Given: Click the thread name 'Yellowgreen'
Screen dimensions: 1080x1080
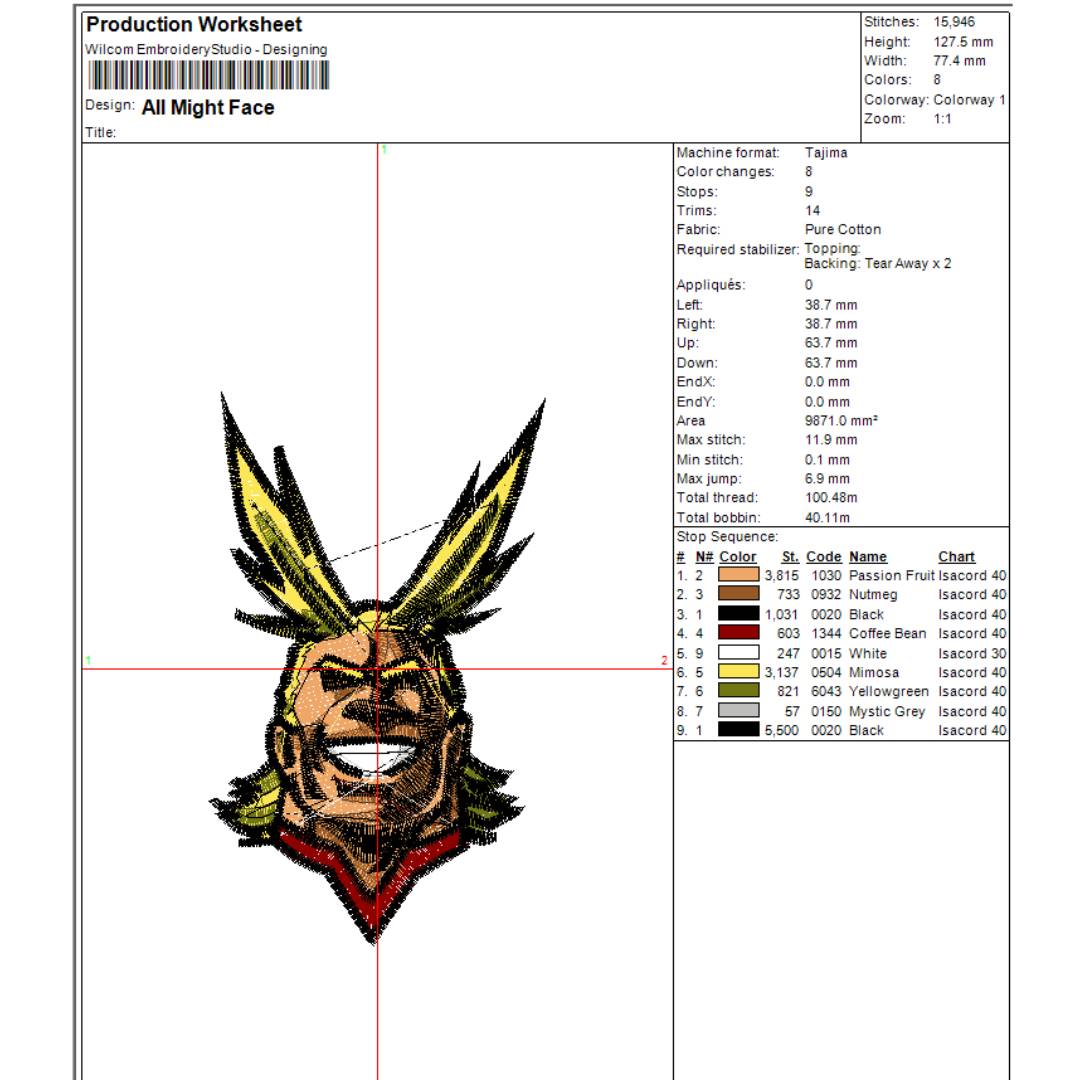Looking at the screenshot, I should (x=889, y=691).
